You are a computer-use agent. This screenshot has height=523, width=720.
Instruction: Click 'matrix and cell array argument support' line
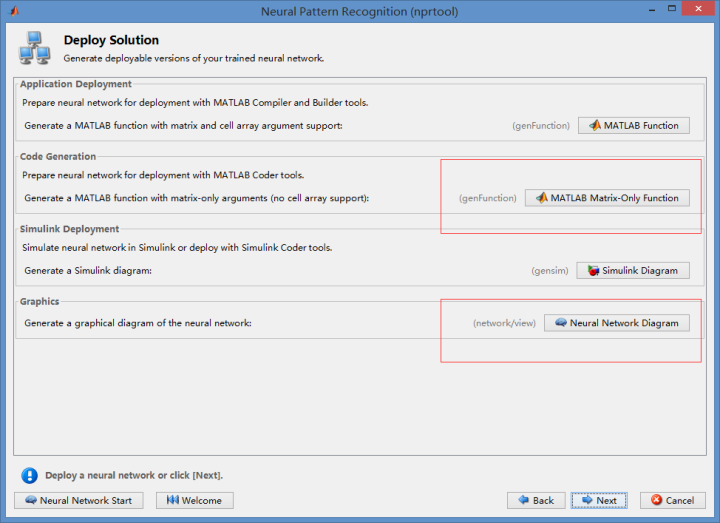[x=184, y=126]
